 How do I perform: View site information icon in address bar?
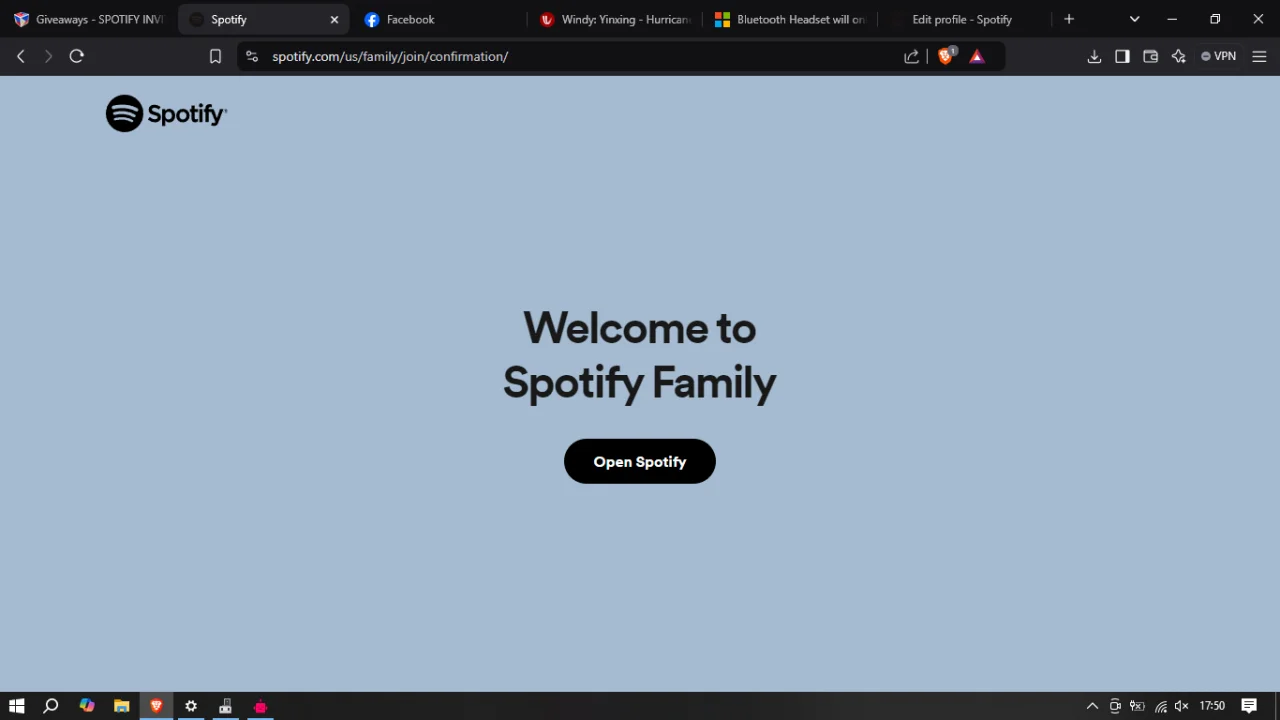(x=252, y=57)
